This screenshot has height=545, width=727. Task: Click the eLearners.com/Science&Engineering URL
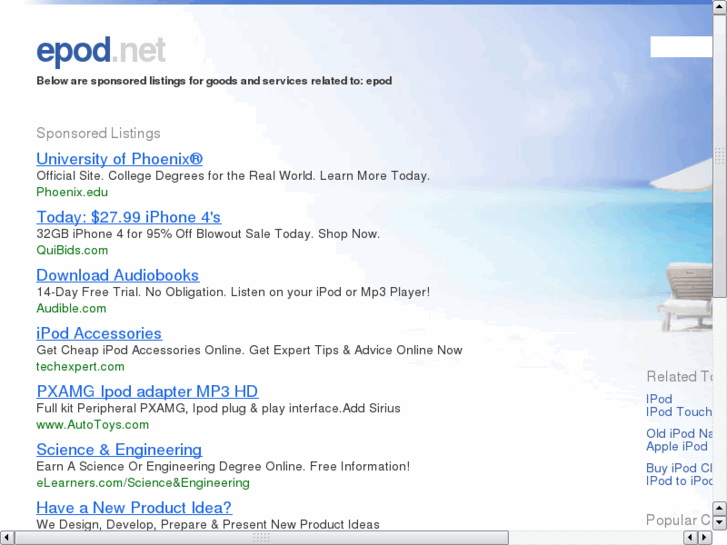click(x=143, y=483)
